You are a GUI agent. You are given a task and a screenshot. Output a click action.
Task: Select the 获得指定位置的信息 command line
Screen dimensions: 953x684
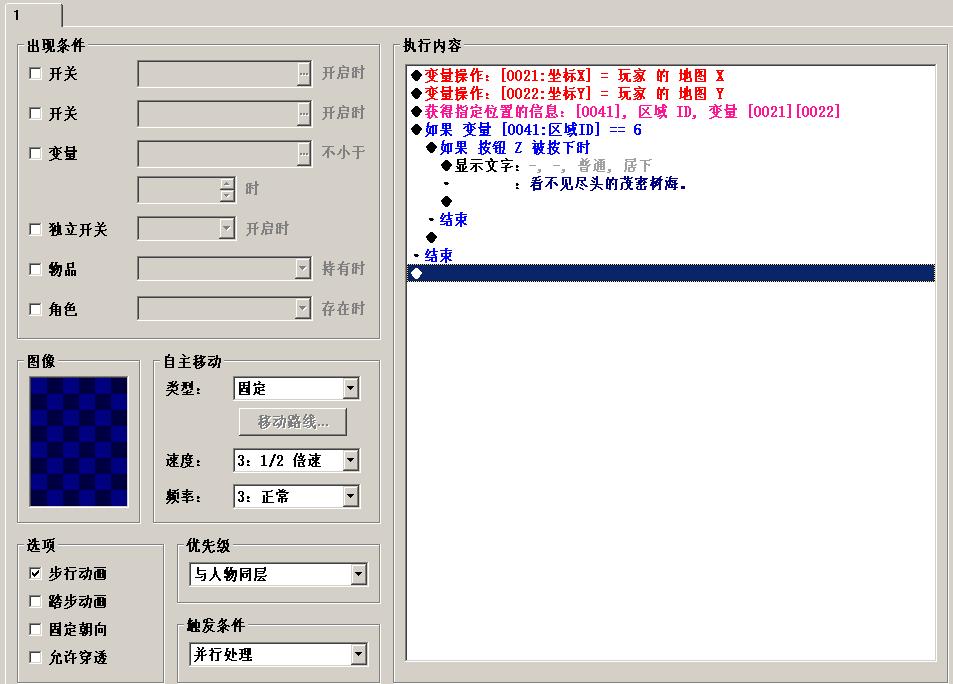tap(671, 111)
